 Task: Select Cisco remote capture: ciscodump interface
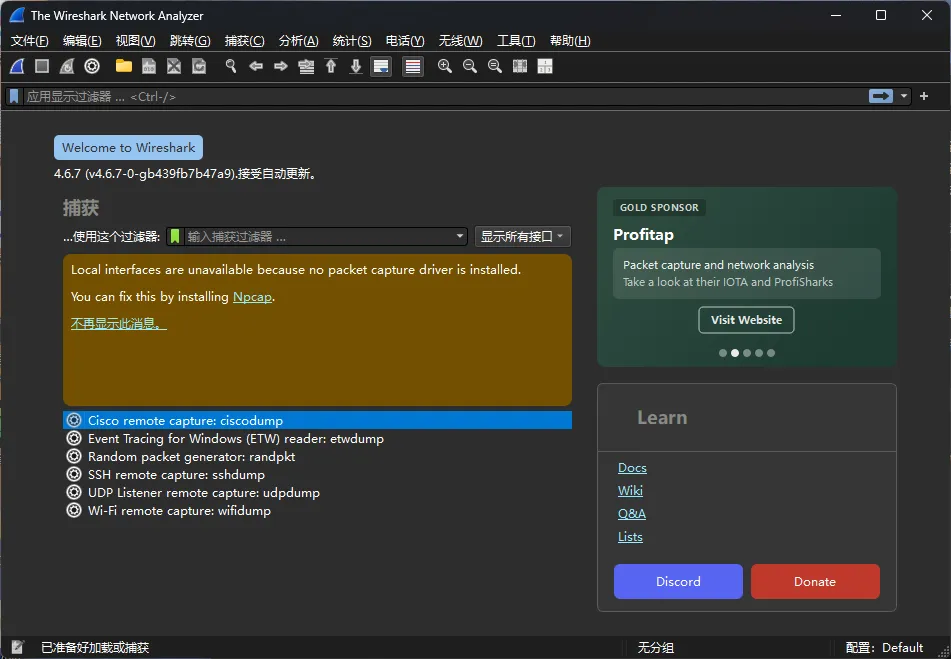click(x=317, y=420)
